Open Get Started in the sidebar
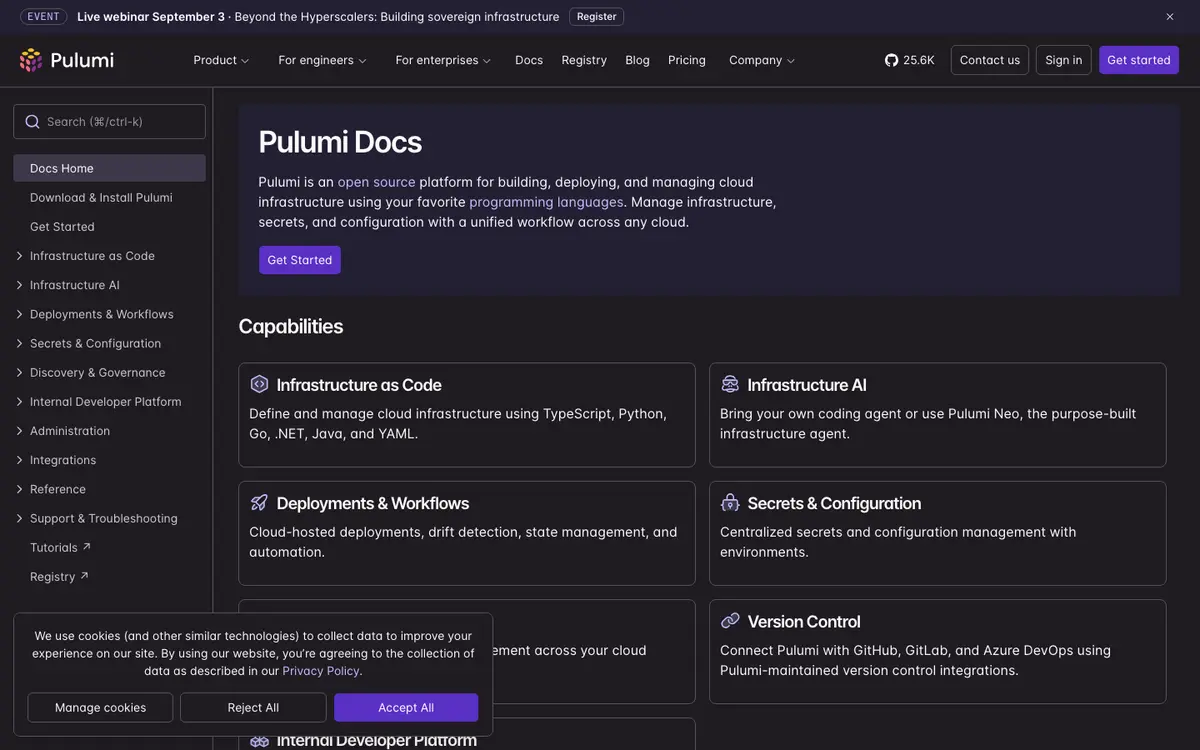 (62, 227)
